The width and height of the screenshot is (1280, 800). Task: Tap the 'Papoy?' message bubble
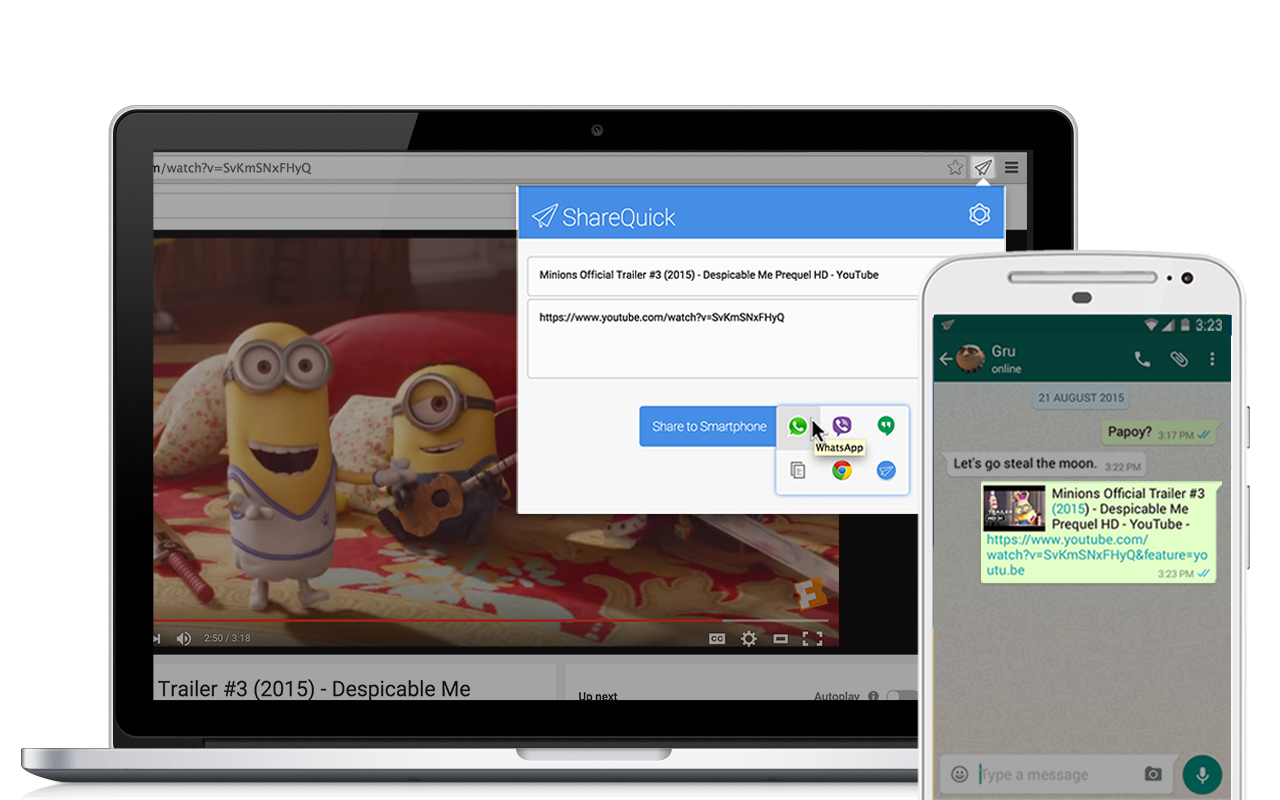point(1160,432)
